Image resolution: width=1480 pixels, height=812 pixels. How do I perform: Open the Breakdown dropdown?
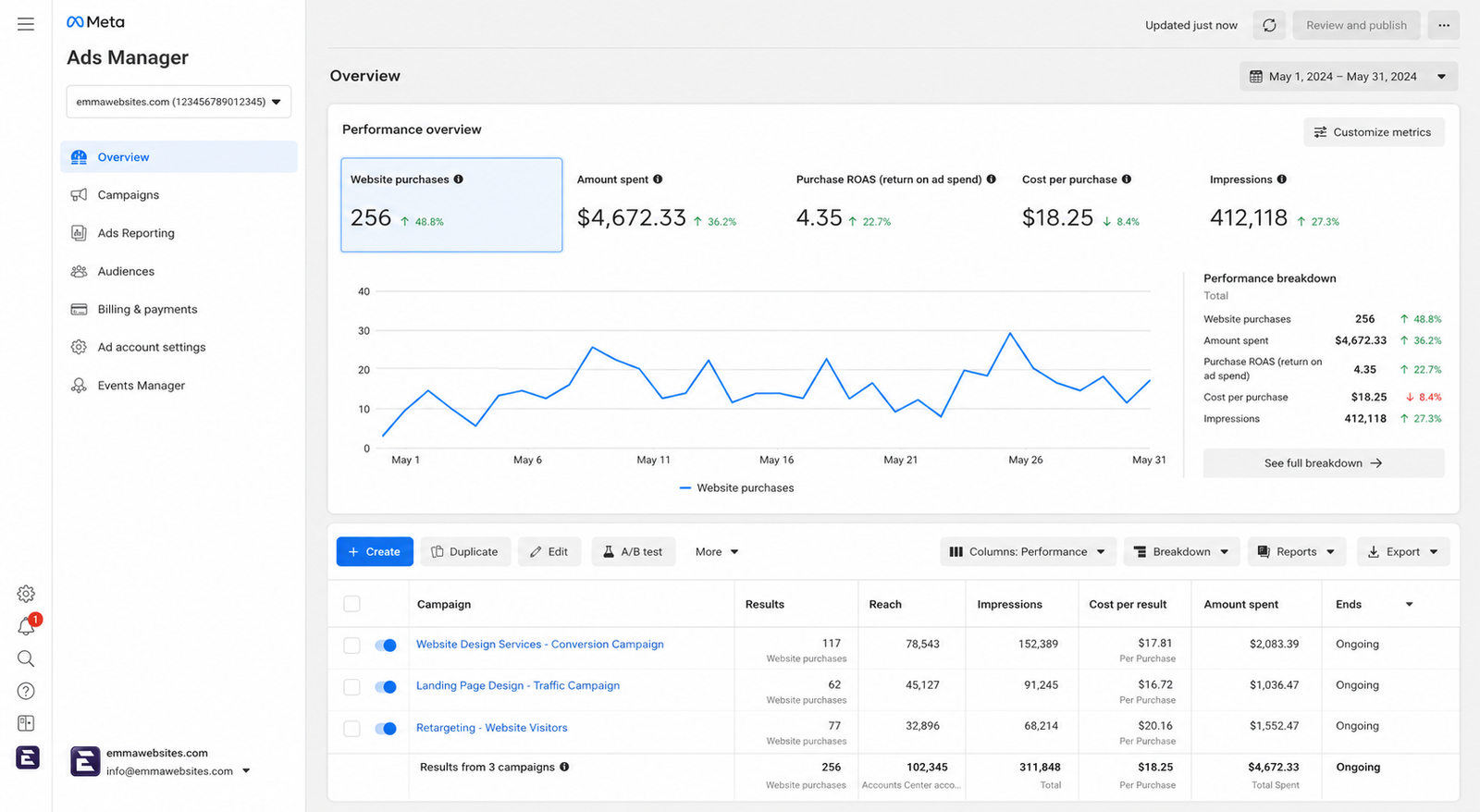[x=1181, y=552]
